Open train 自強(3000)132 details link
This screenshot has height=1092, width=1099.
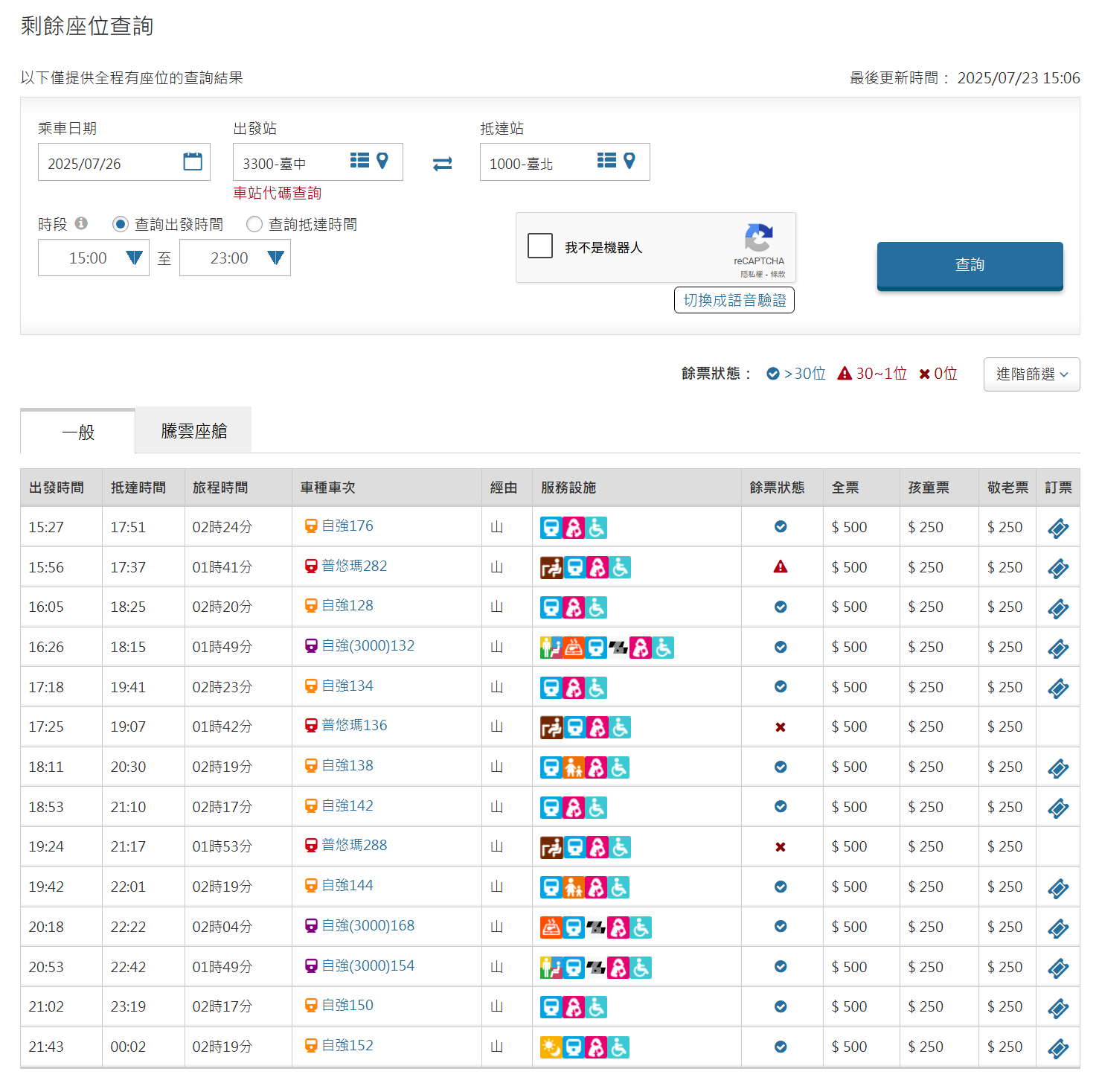tap(368, 645)
